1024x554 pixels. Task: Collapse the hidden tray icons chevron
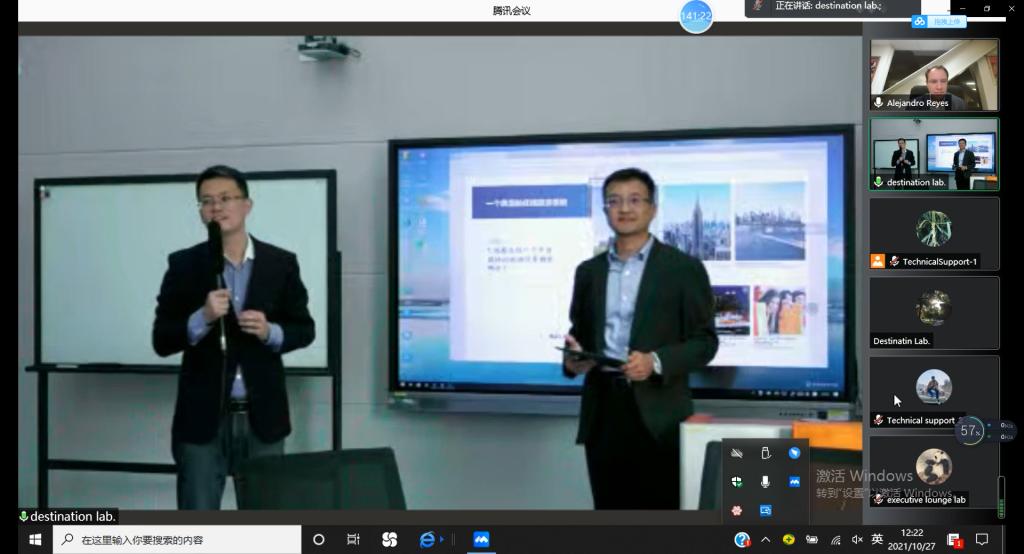765,540
